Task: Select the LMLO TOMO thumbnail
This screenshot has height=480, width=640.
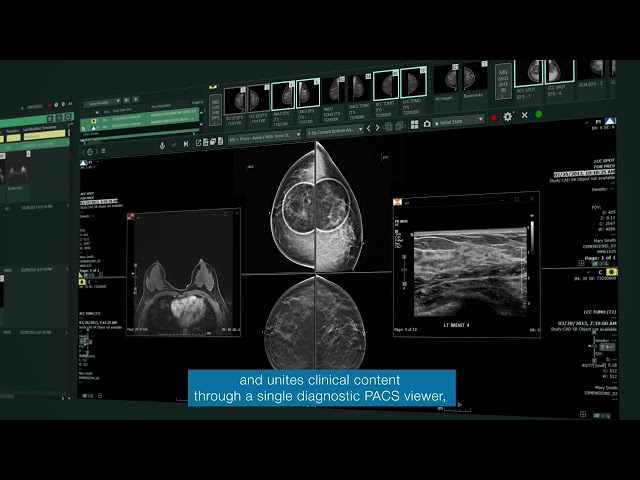Action: point(360,88)
